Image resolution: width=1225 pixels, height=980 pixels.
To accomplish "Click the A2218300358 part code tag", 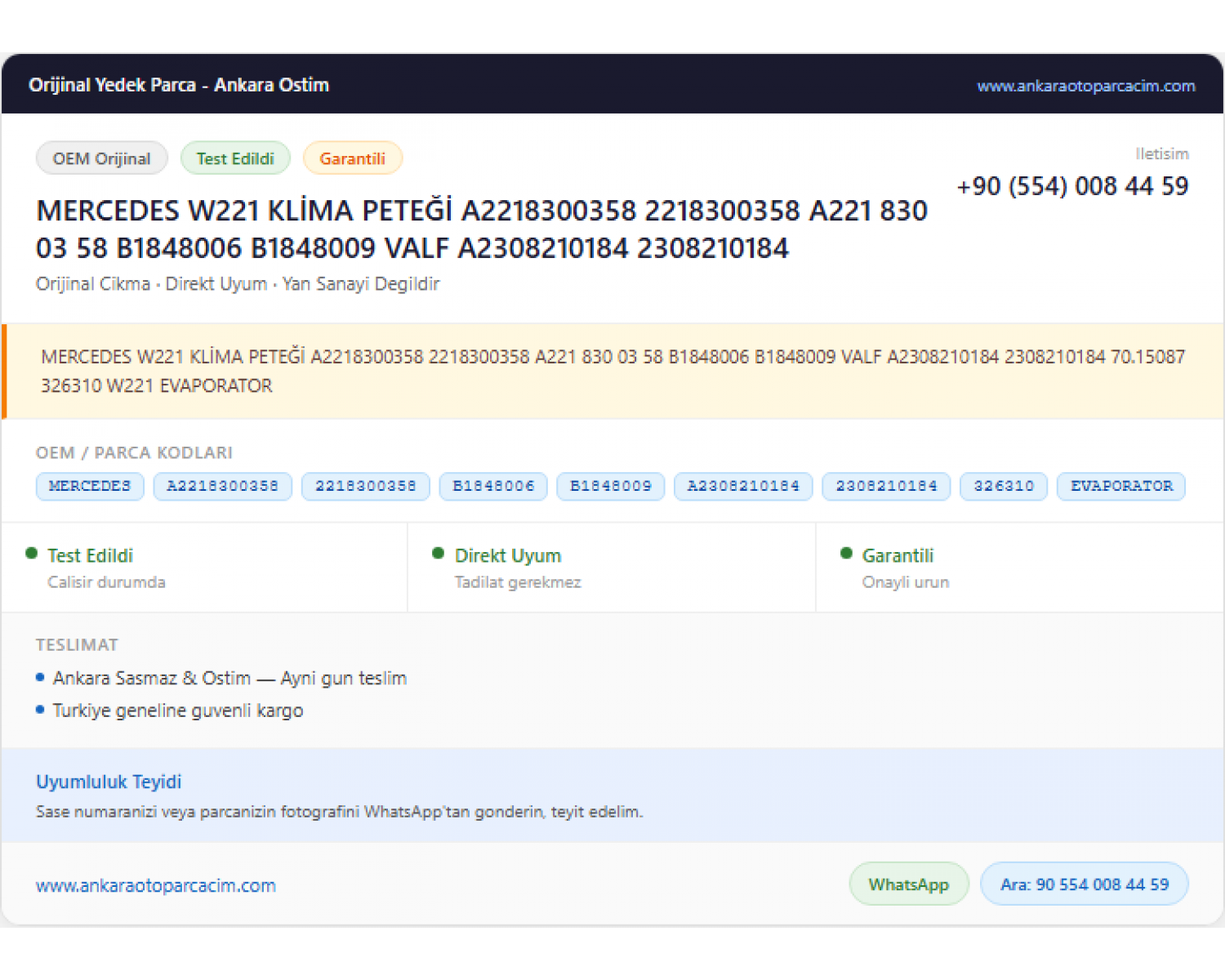I will (x=223, y=486).
